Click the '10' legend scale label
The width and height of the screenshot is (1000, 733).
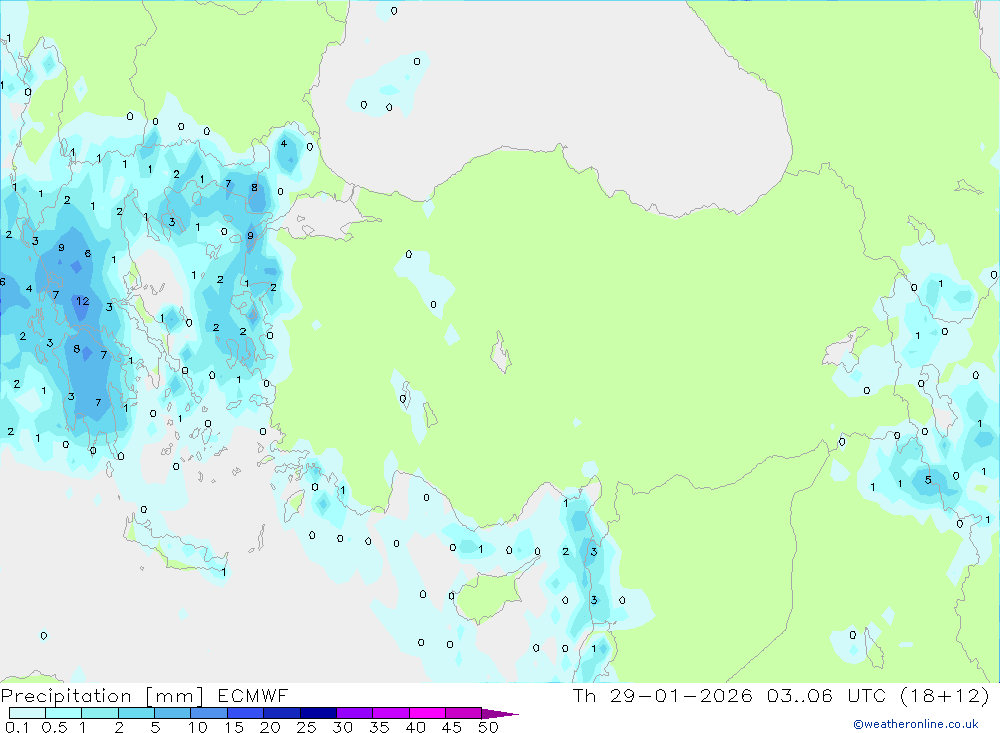[198, 727]
